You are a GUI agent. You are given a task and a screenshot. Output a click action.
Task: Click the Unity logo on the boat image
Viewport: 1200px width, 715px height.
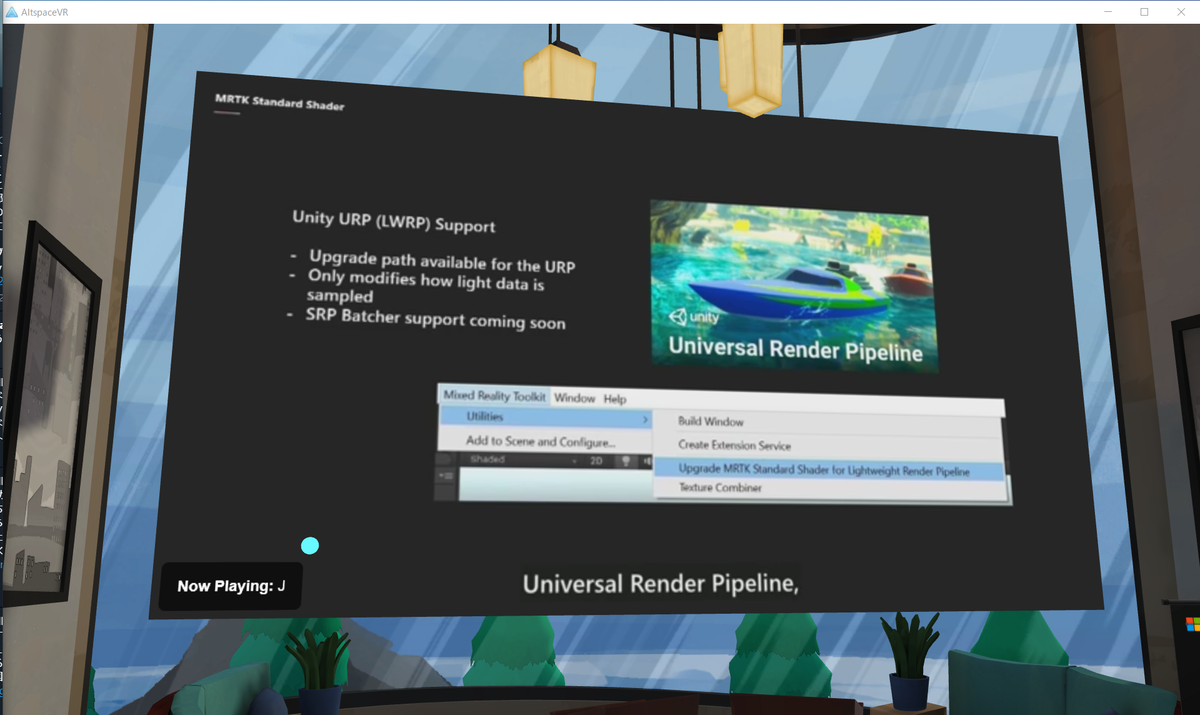pyautogui.click(x=679, y=318)
